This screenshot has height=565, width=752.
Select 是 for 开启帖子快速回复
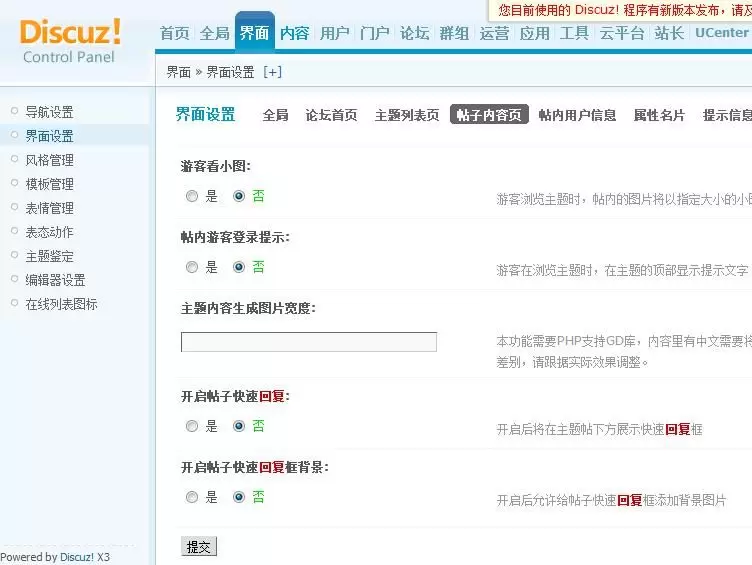[192, 426]
